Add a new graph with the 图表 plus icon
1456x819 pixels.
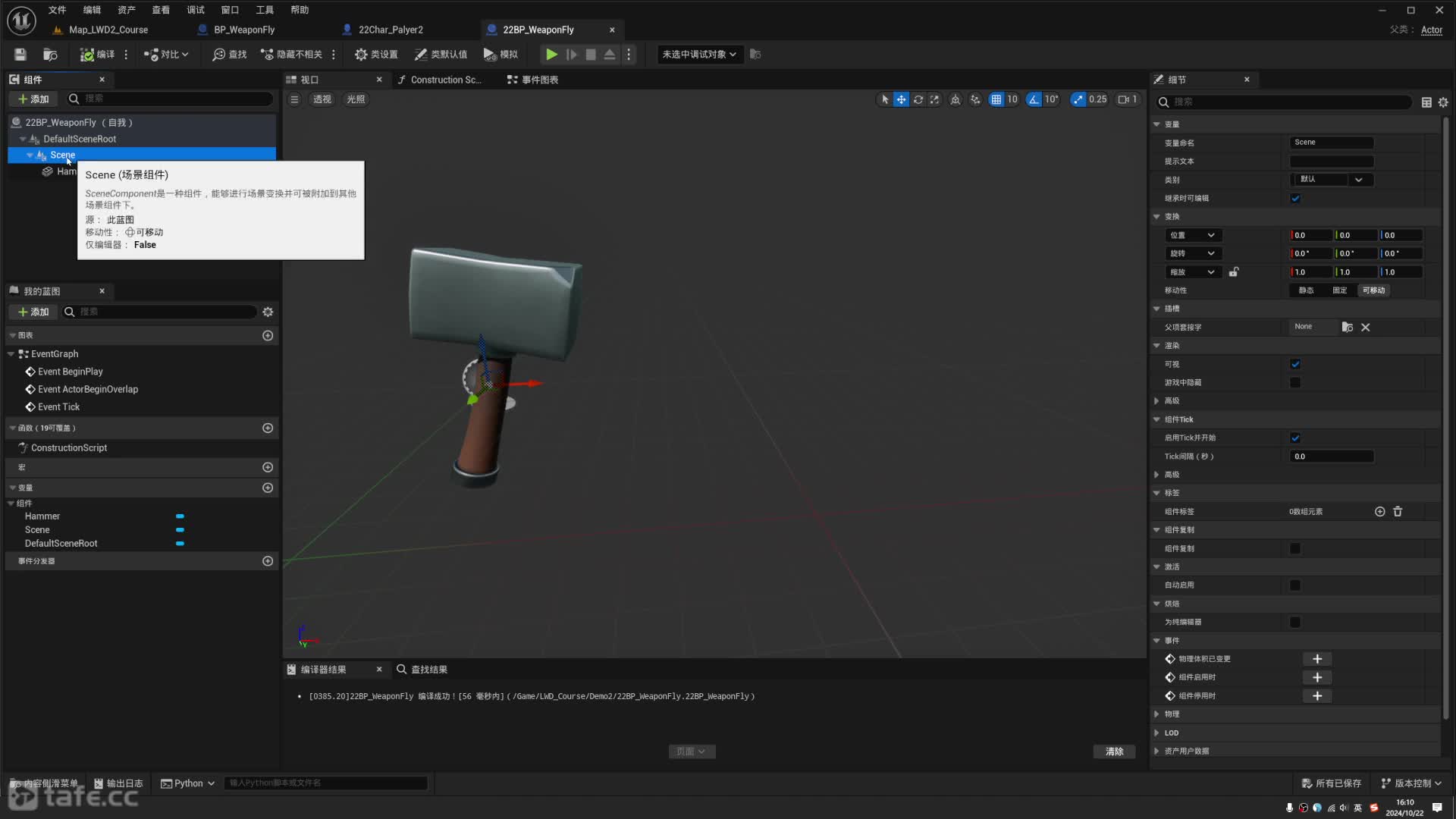tap(268, 336)
